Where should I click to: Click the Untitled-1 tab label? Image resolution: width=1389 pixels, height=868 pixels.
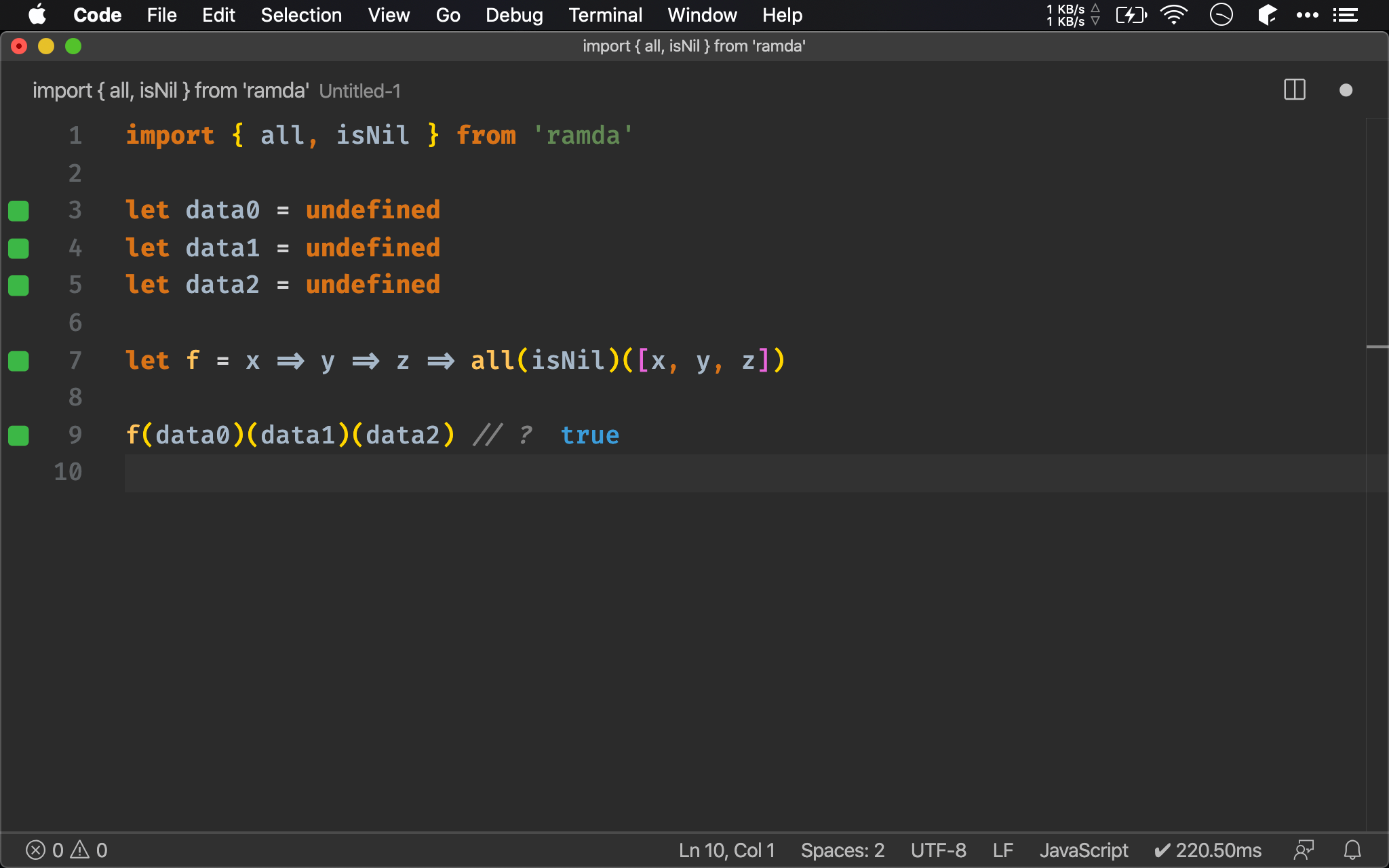(x=358, y=91)
